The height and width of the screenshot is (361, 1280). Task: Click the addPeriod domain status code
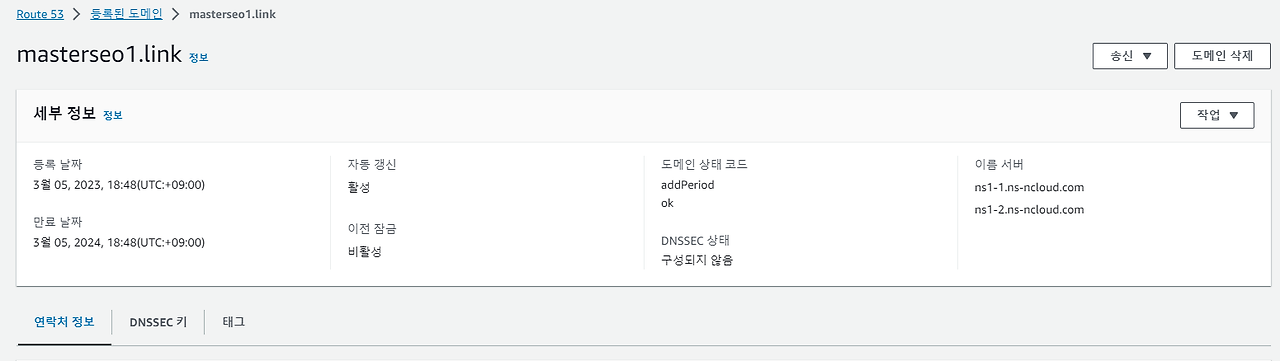[x=688, y=185]
